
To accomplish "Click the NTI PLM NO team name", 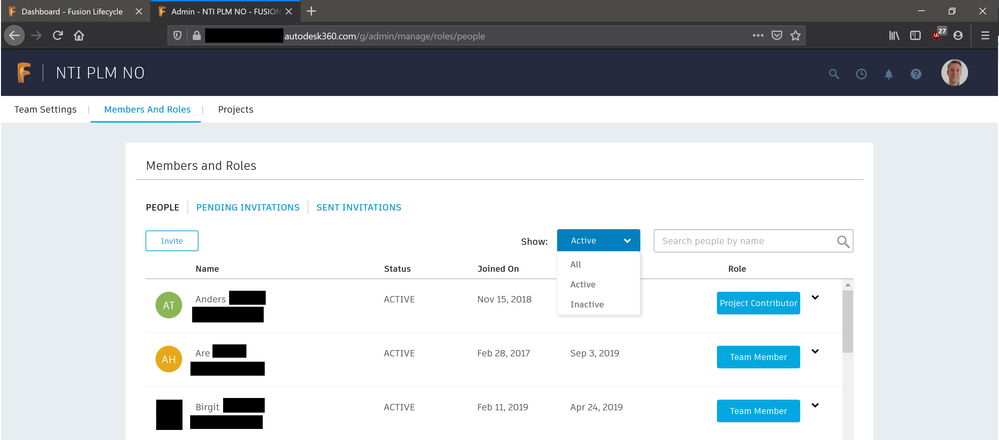I will (100, 73).
